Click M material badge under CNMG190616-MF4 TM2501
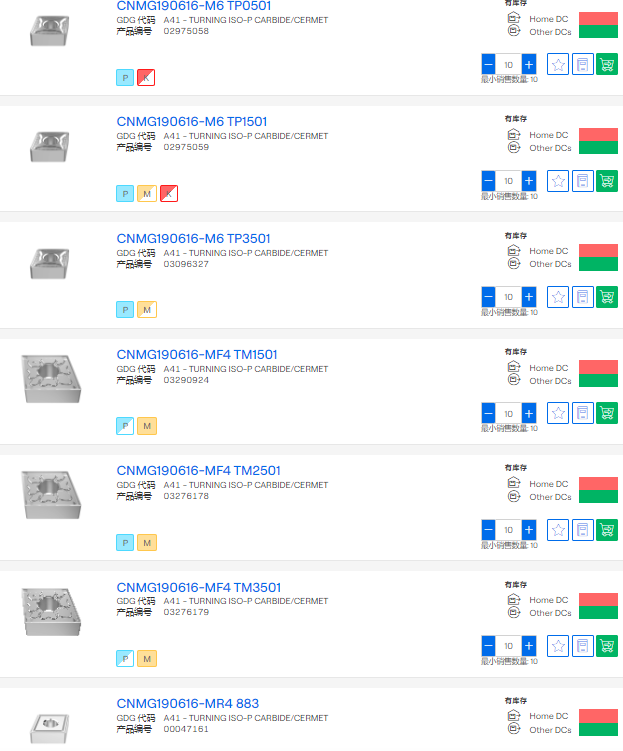The image size is (623, 751). point(147,542)
